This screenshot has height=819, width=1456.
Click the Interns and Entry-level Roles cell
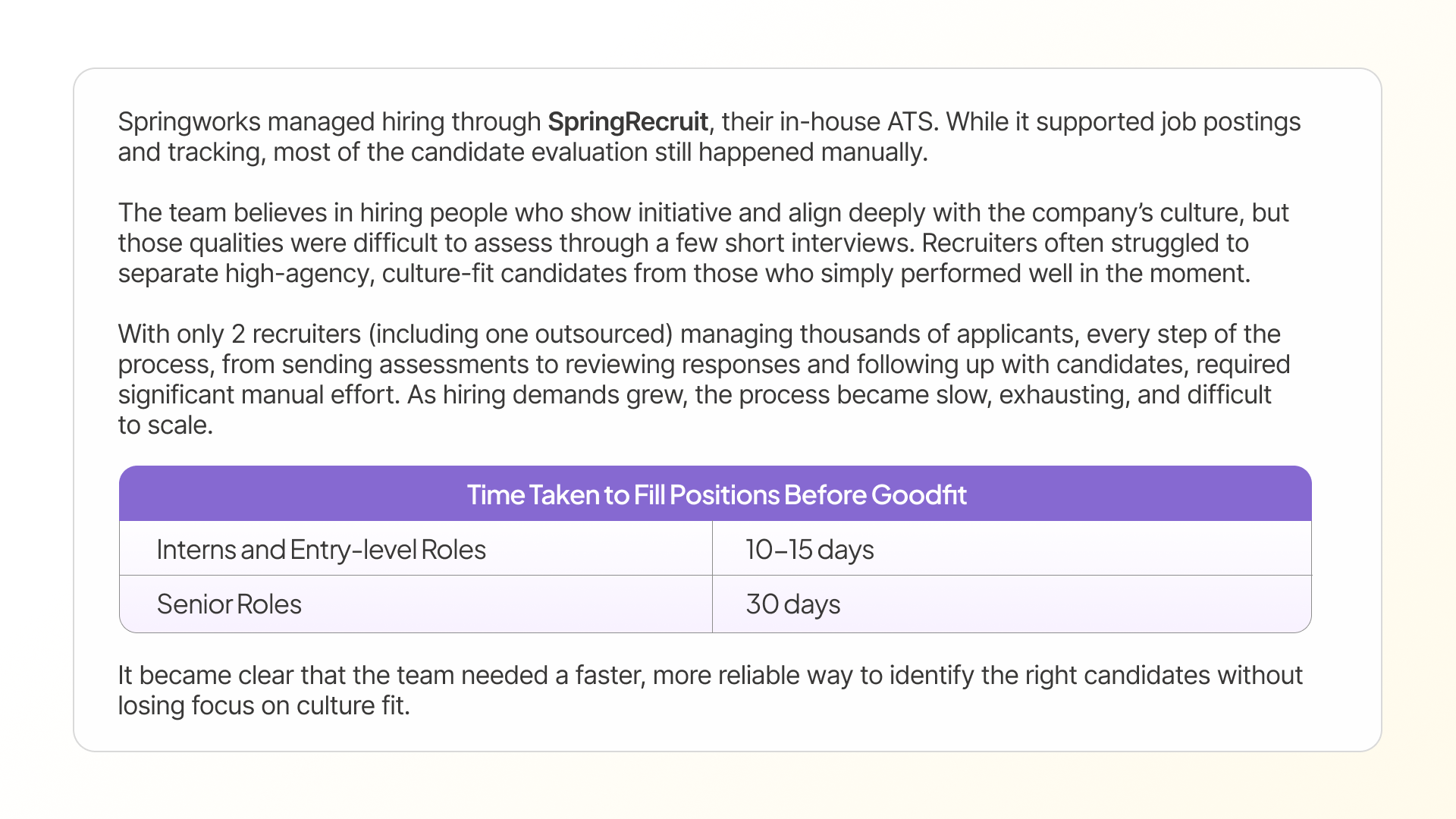click(416, 549)
